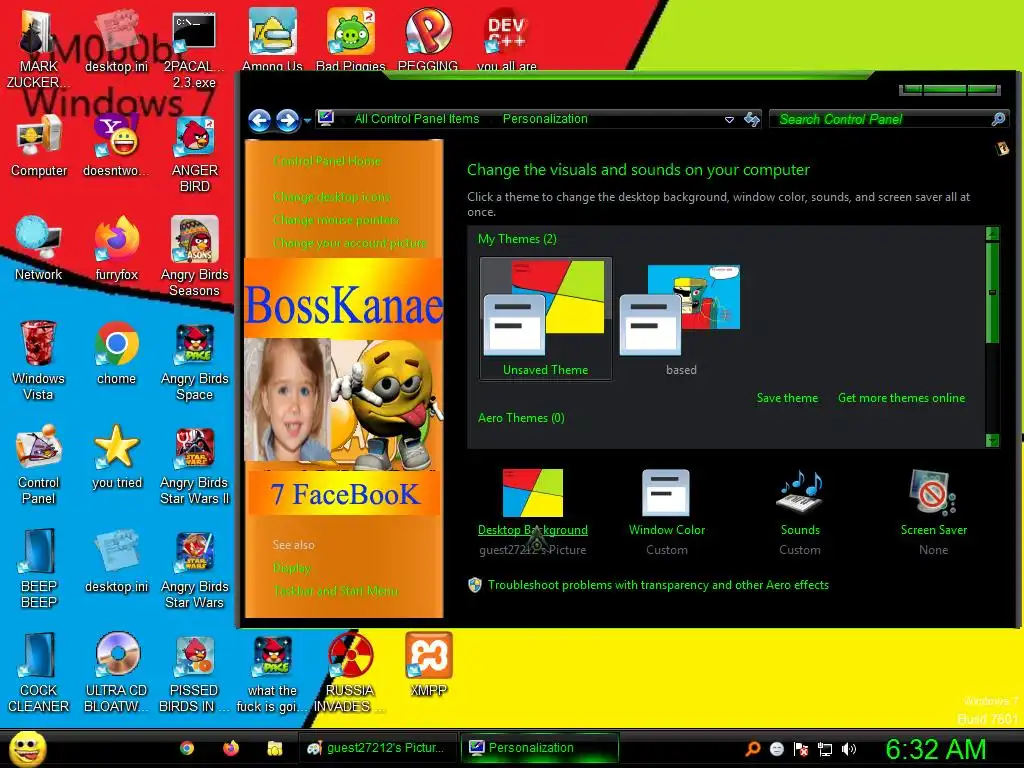
Task: Switch to Personalization taskbar window
Action: point(539,748)
